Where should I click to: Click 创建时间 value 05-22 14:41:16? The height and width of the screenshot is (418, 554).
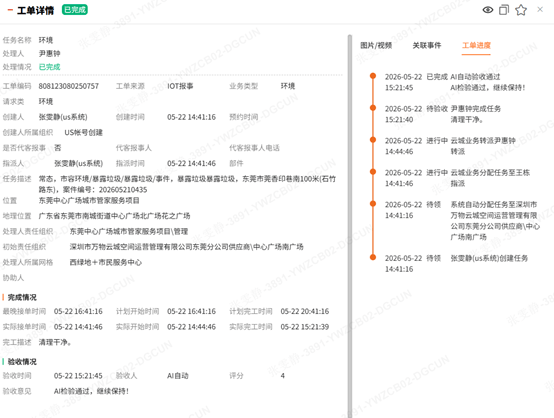[x=191, y=117]
